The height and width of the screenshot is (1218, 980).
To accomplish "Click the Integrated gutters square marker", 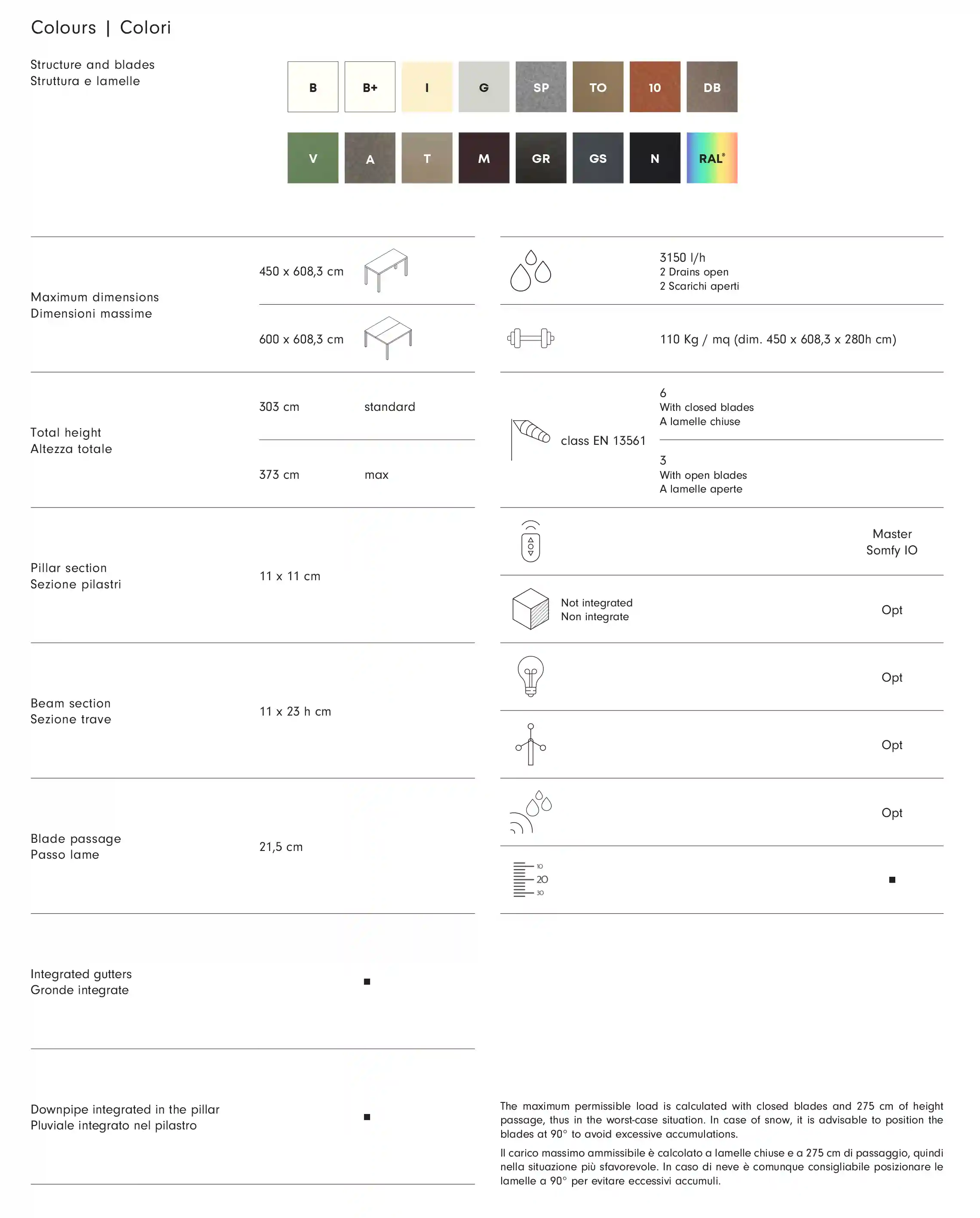I will [x=367, y=982].
